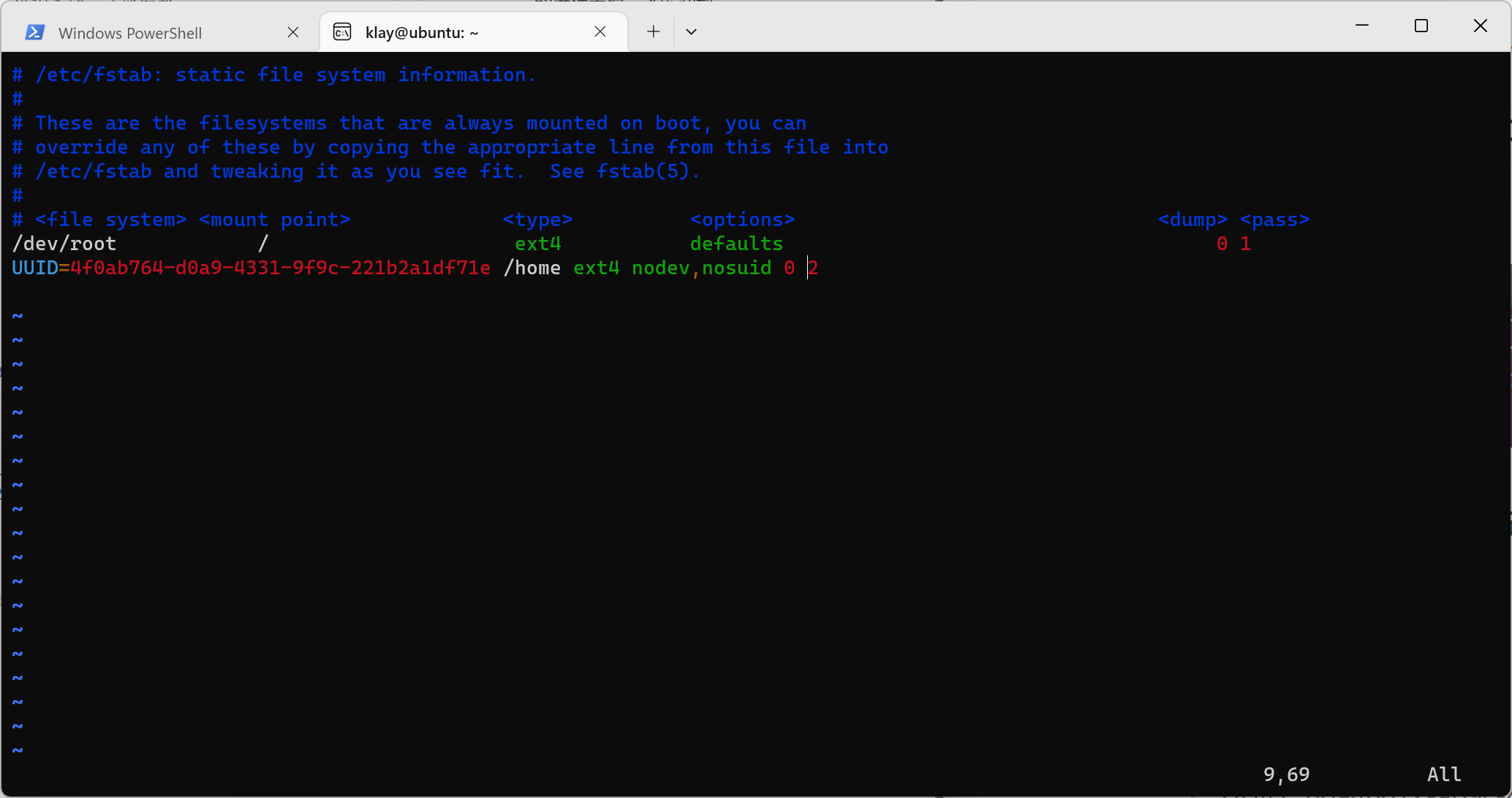
Task: Click the UUID value in fstab
Action: pyautogui.click(x=280, y=268)
